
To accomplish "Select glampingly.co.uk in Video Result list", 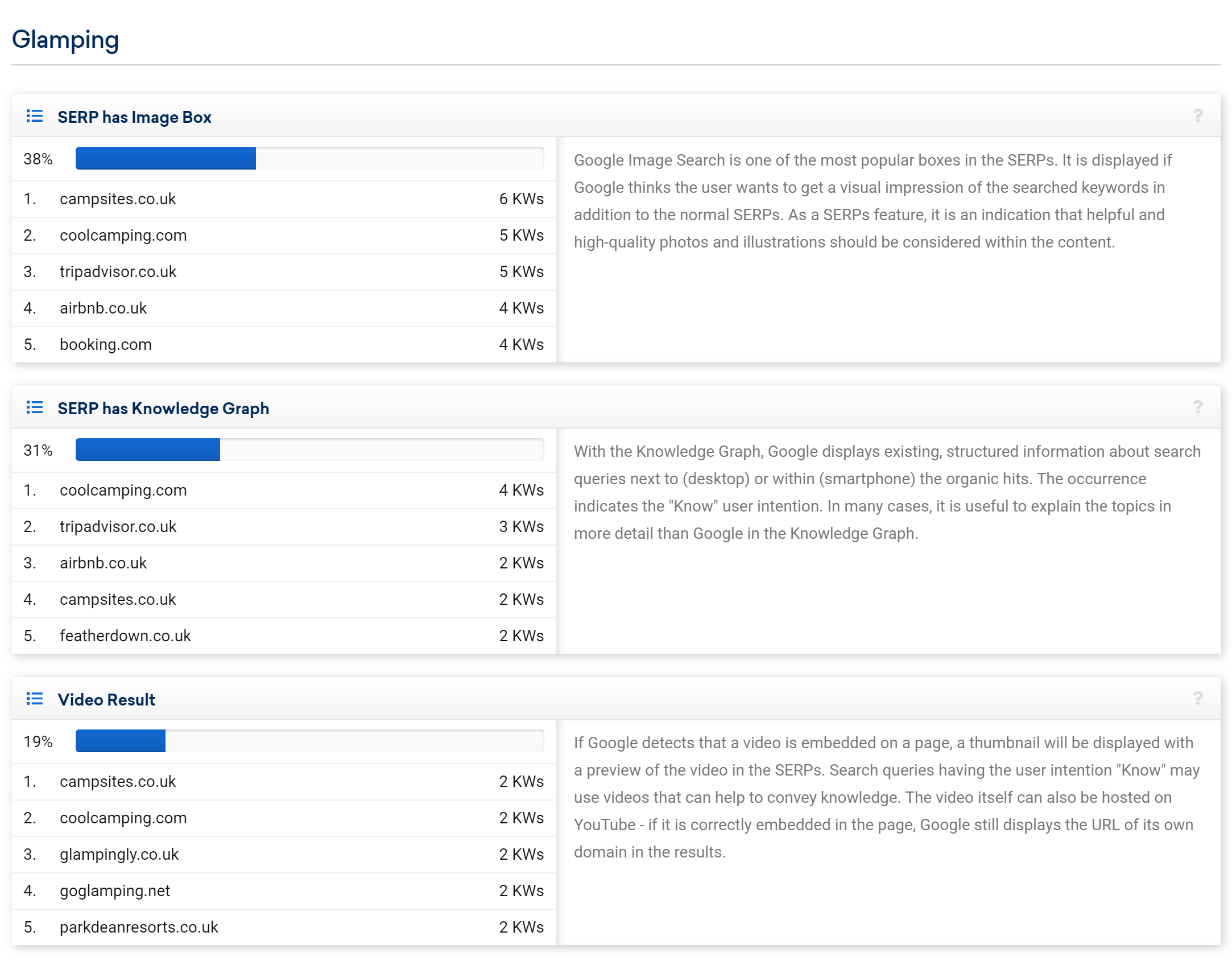I will [119, 855].
